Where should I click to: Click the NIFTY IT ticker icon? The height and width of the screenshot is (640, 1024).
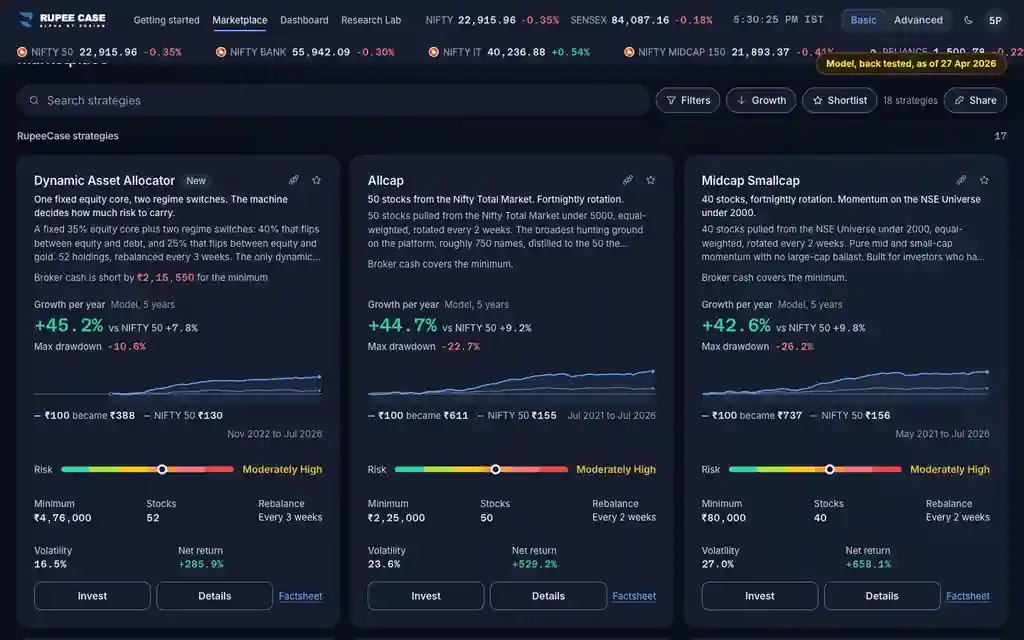coord(434,52)
